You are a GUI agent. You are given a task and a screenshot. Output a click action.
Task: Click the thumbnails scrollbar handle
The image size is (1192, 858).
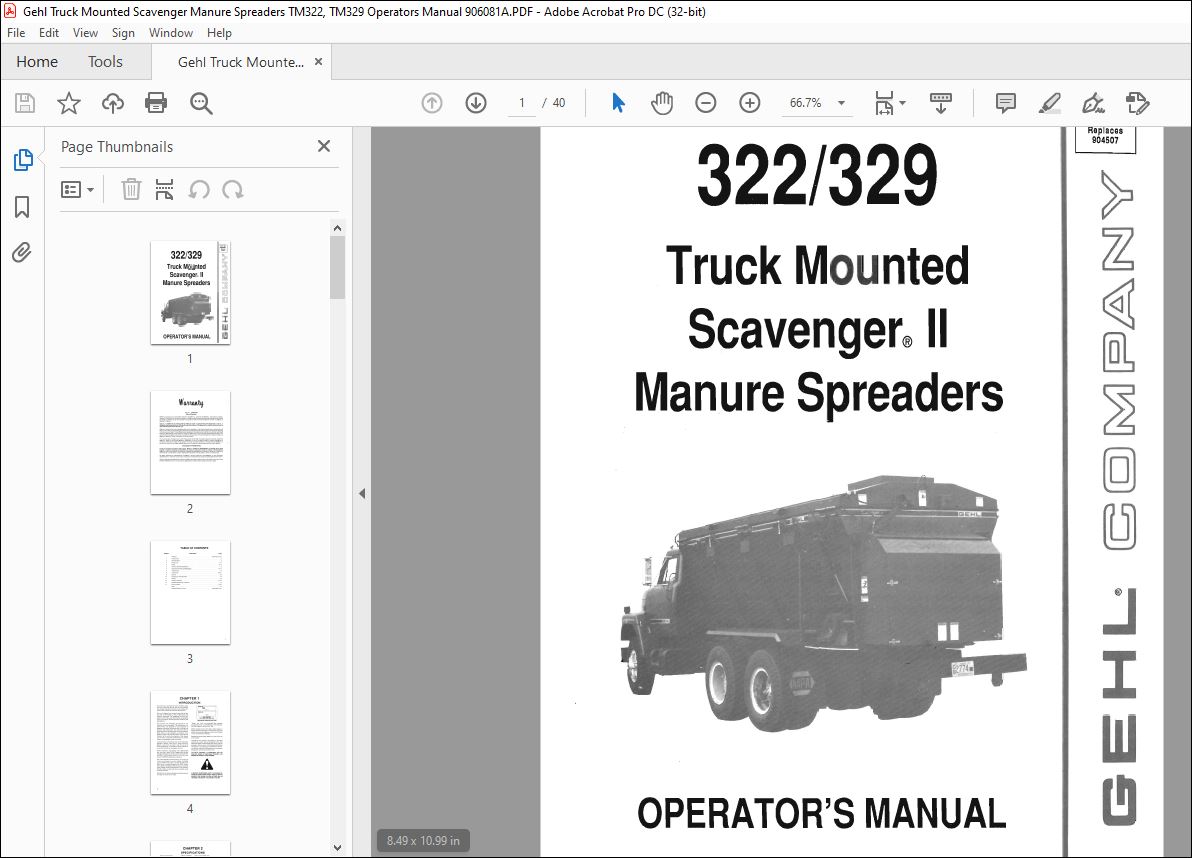(x=338, y=268)
